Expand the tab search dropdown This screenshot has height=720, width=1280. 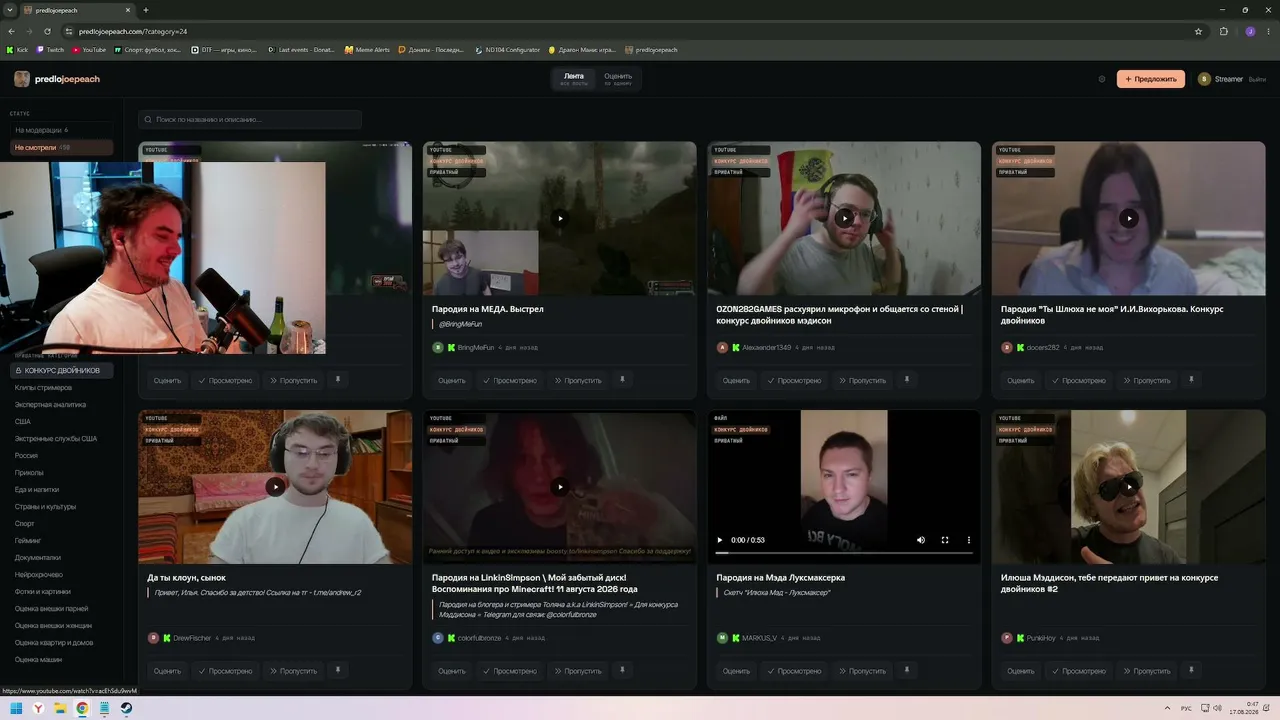click(11, 10)
